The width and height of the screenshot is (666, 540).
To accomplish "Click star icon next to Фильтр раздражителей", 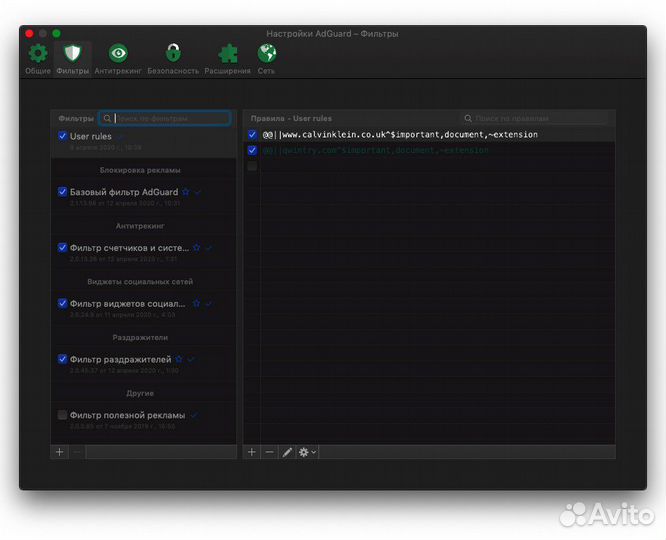I will point(179,359).
